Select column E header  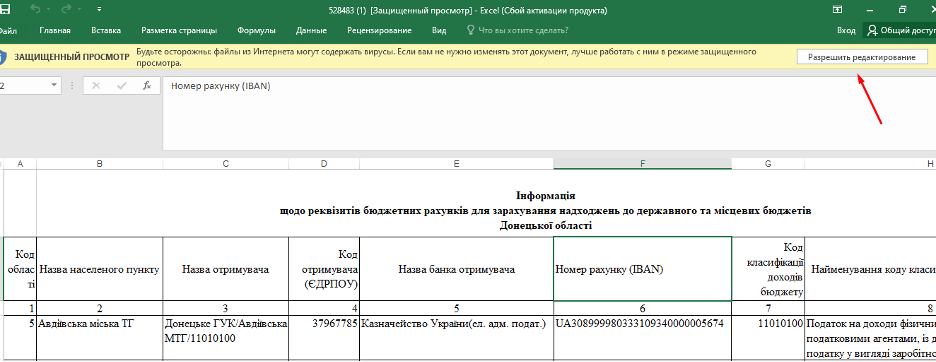coord(456,164)
